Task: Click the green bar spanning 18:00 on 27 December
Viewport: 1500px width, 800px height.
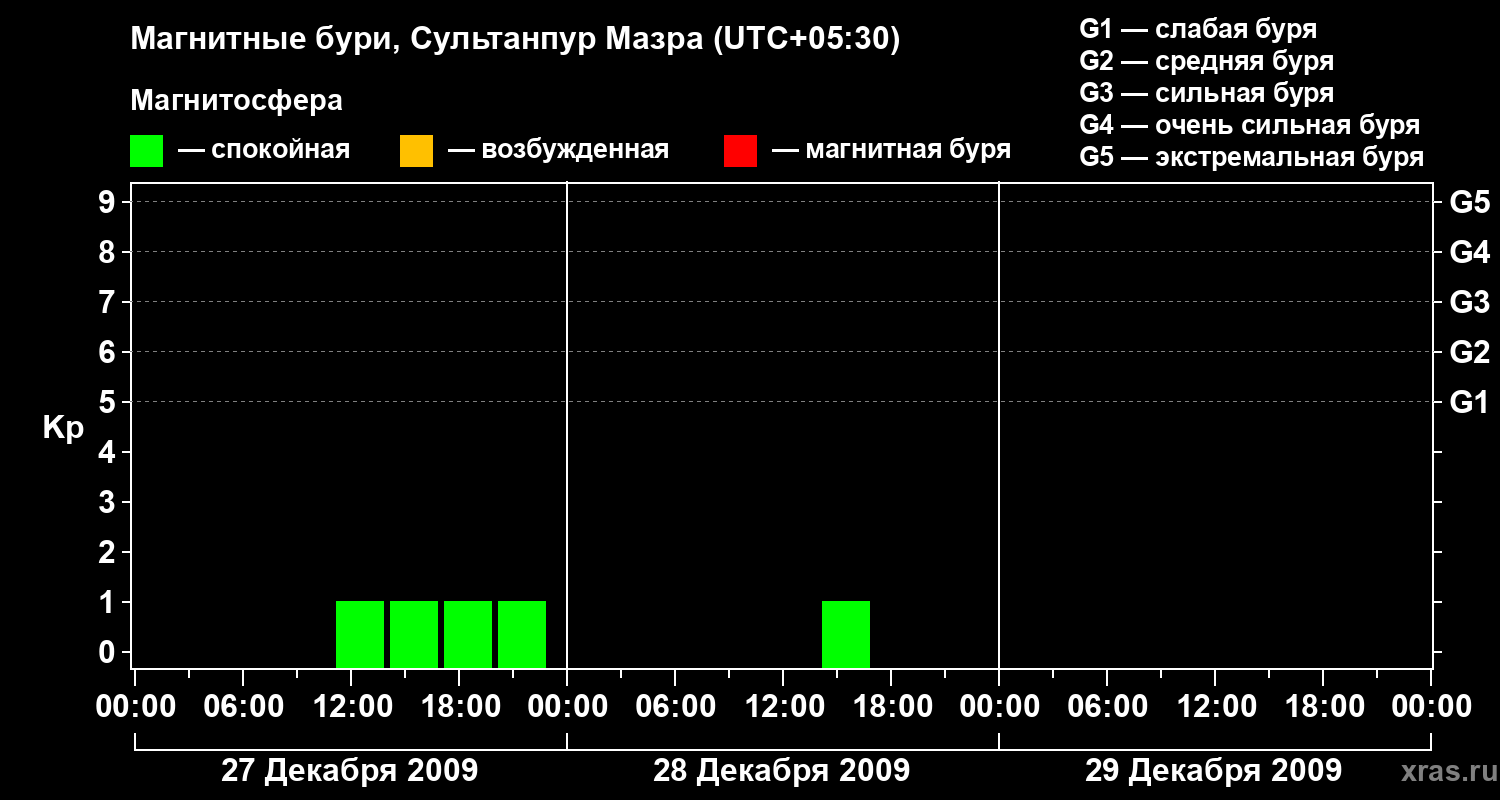Action: 468,634
